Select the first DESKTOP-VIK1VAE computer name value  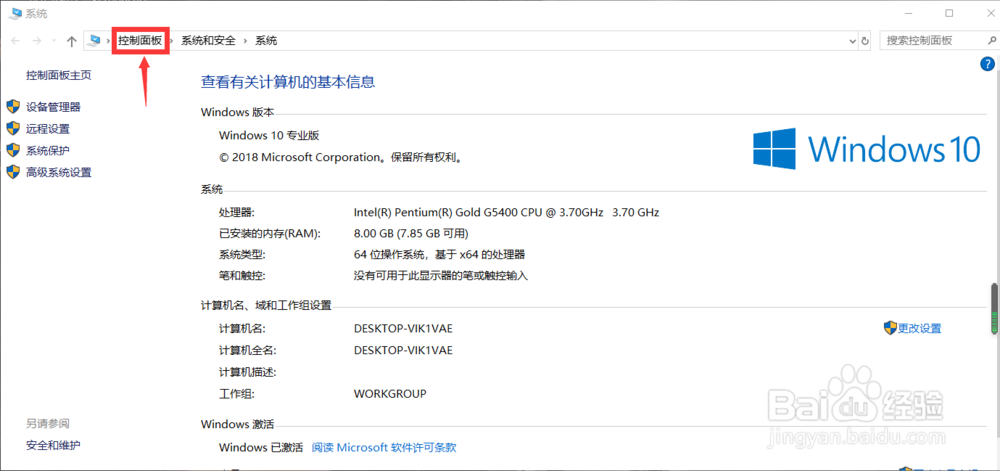point(403,329)
